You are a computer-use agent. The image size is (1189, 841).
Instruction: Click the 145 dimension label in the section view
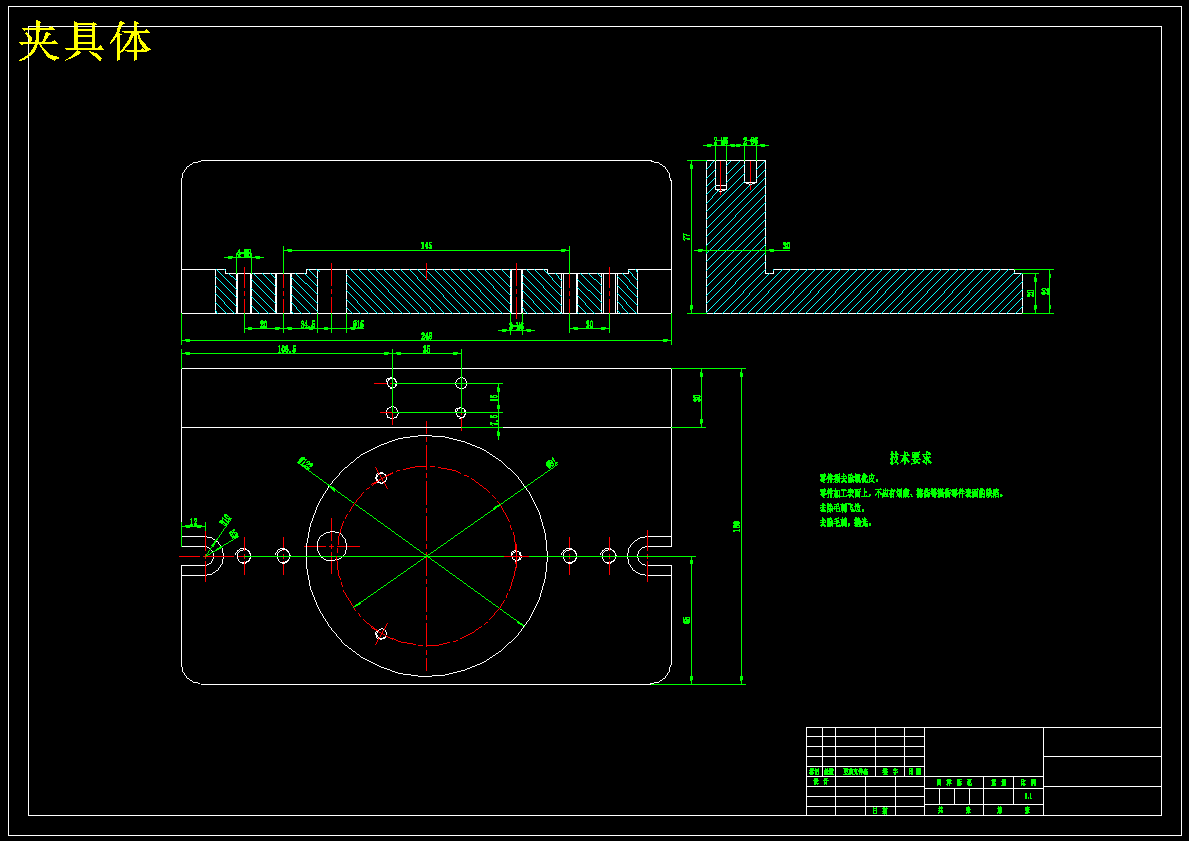pos(426,245)
